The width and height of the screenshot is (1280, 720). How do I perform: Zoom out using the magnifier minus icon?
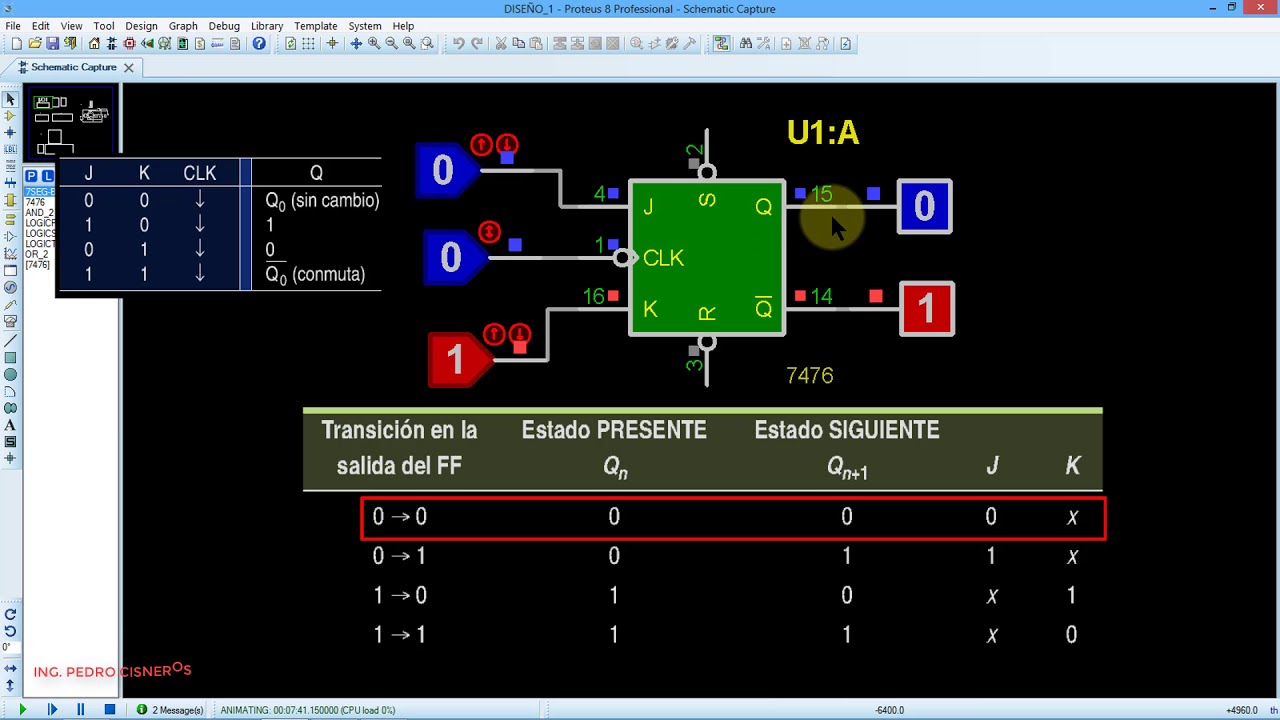coord(391,44)
